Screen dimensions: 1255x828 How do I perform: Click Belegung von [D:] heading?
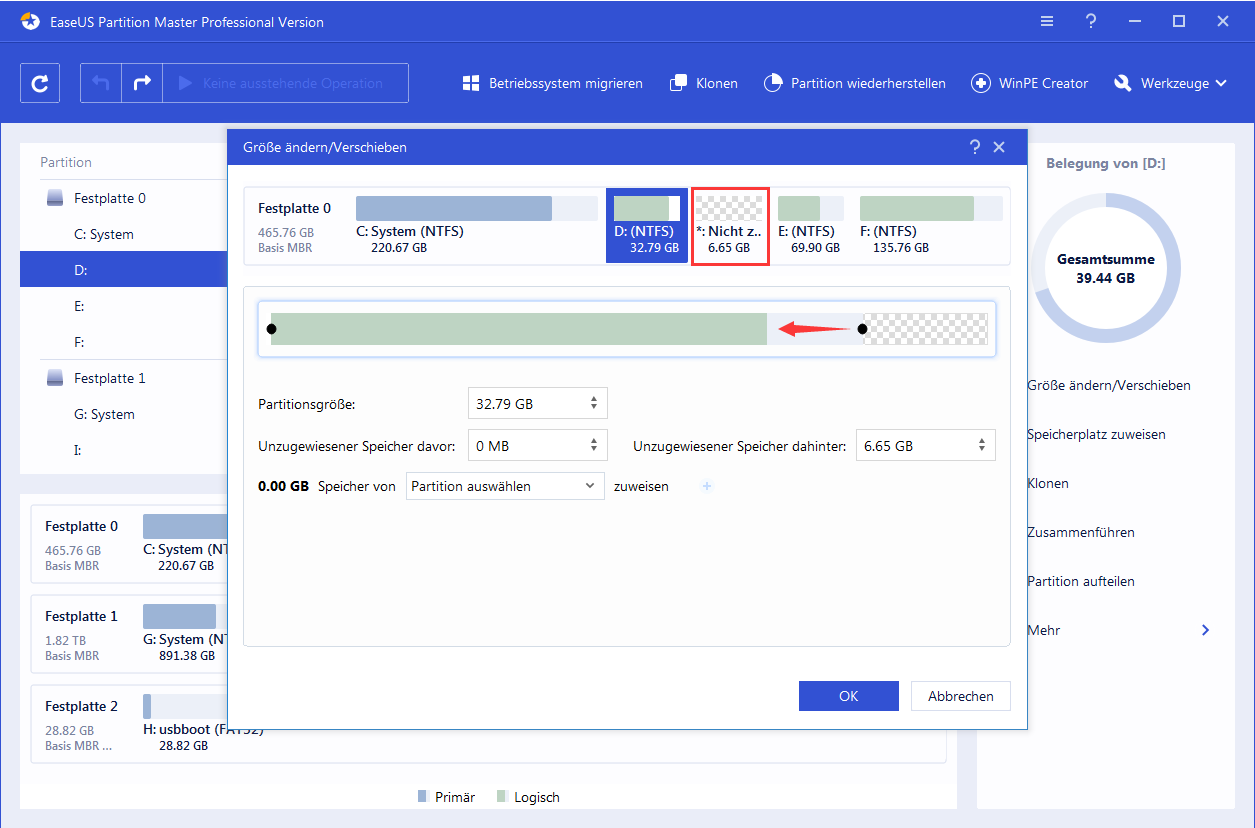pyautogui.click(x=1105, y=163)
